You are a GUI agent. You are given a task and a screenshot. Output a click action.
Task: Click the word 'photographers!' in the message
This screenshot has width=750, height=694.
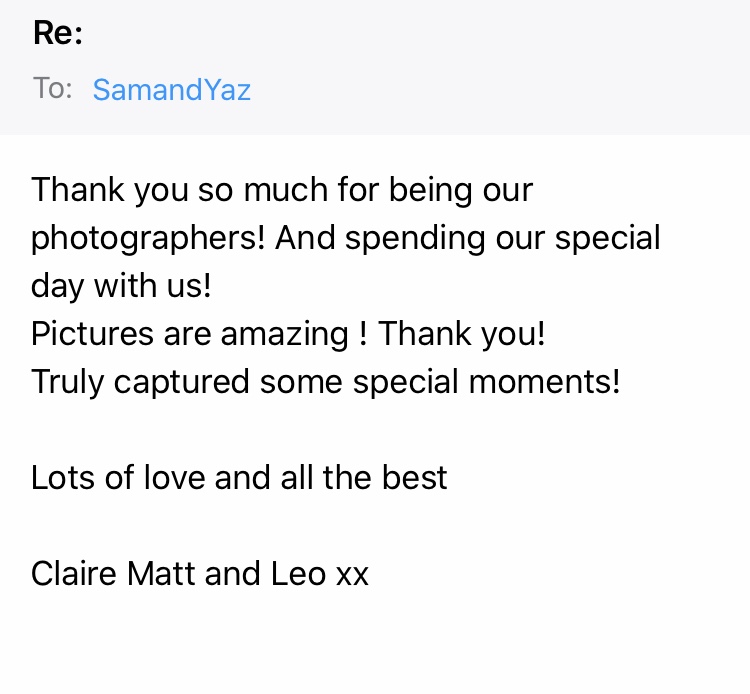pos(148,238)
